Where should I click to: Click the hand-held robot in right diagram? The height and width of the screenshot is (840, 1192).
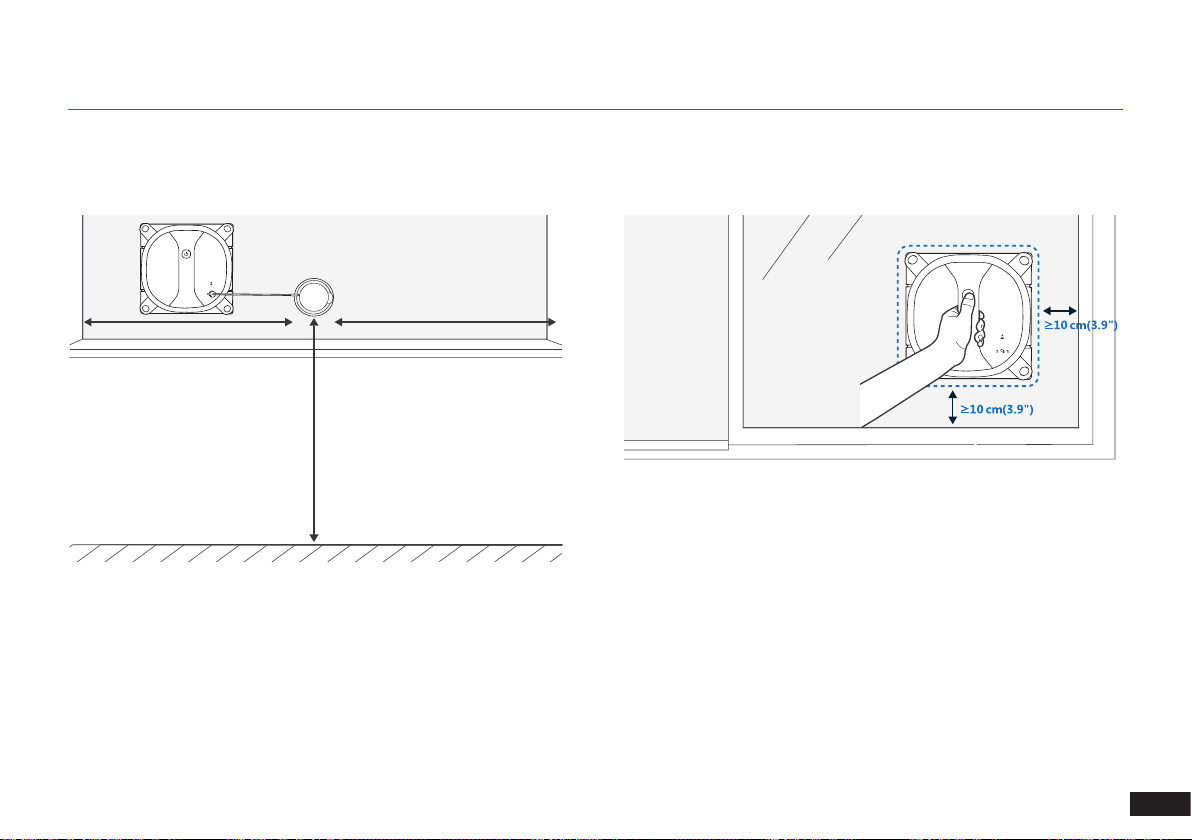968,316
